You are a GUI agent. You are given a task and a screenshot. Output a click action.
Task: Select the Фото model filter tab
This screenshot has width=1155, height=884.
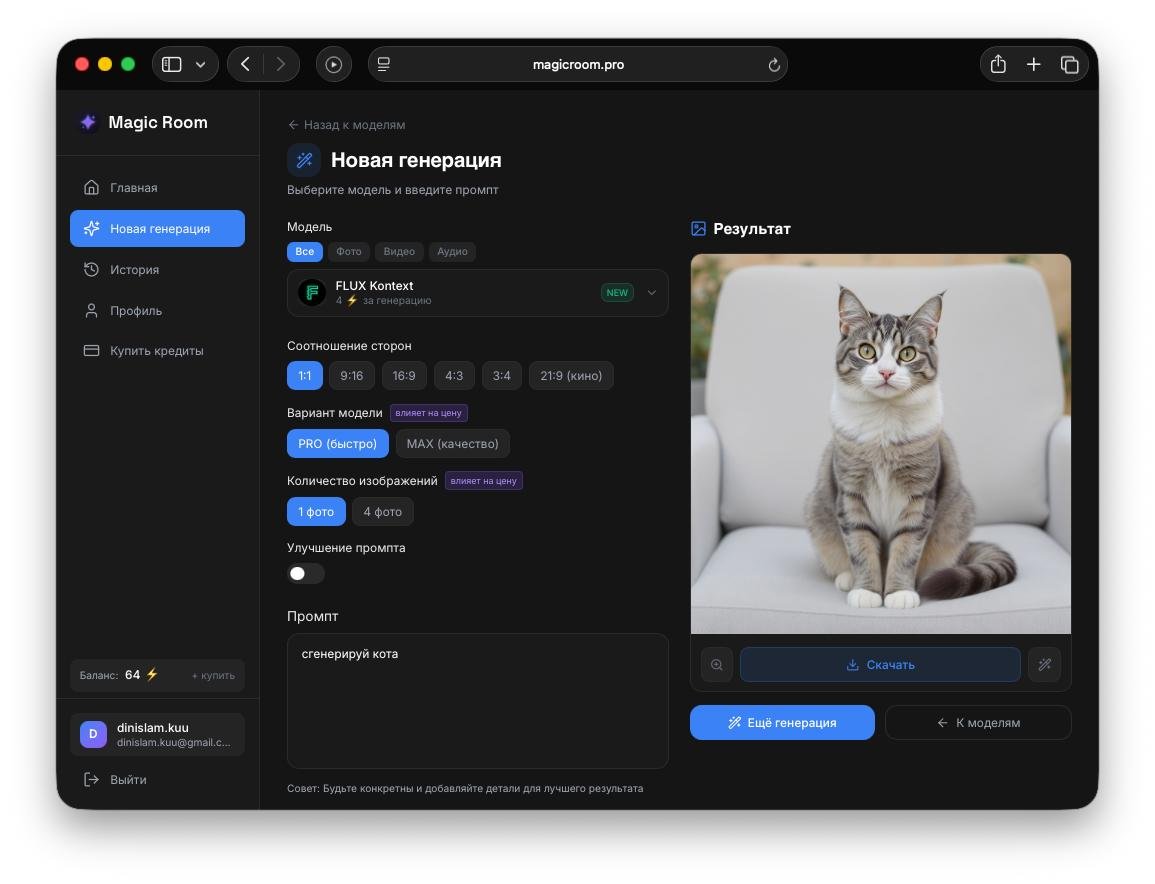[x=348, y=251]
